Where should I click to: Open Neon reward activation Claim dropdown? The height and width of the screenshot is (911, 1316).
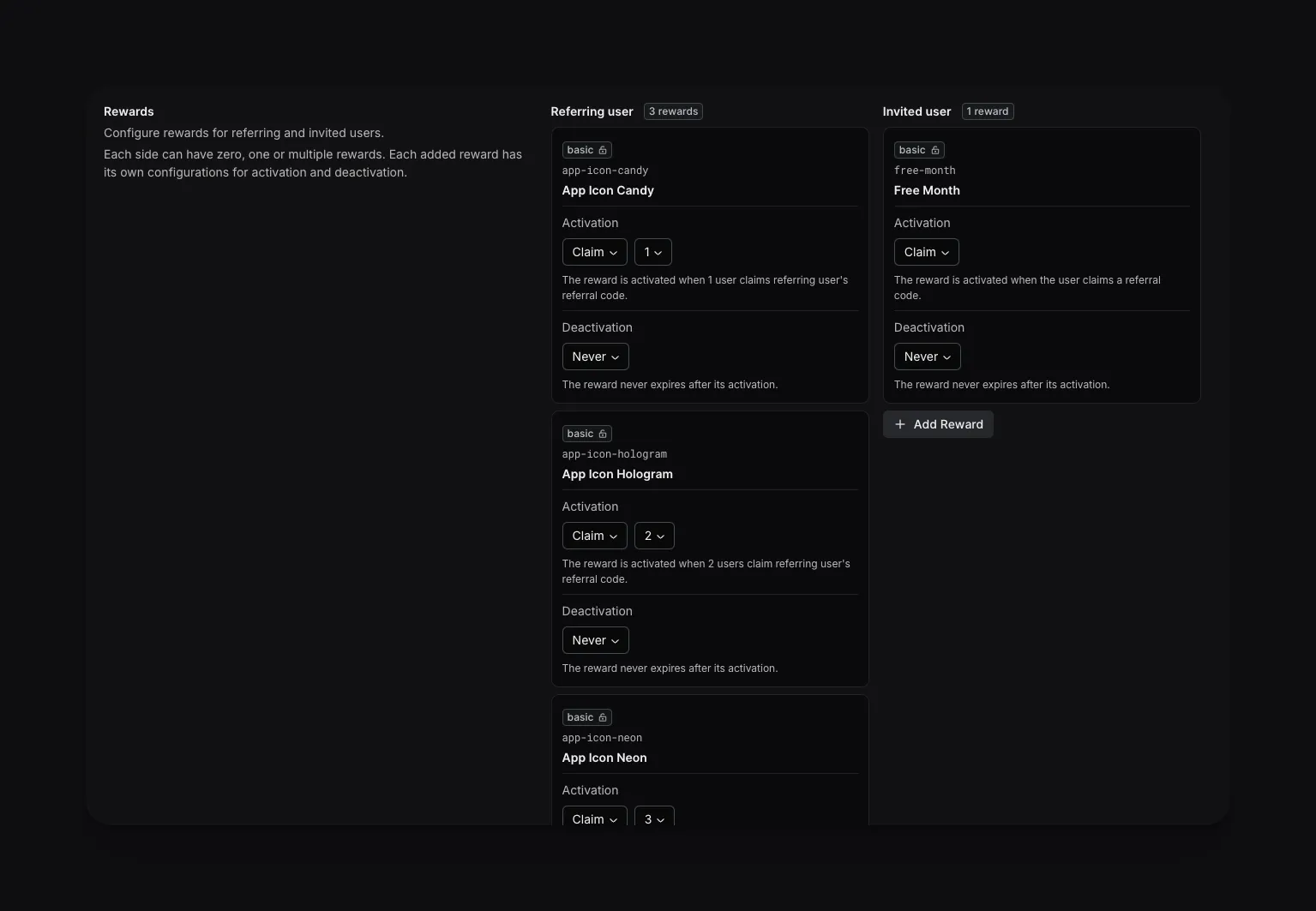pyautogui.click(x=594, y=818)
